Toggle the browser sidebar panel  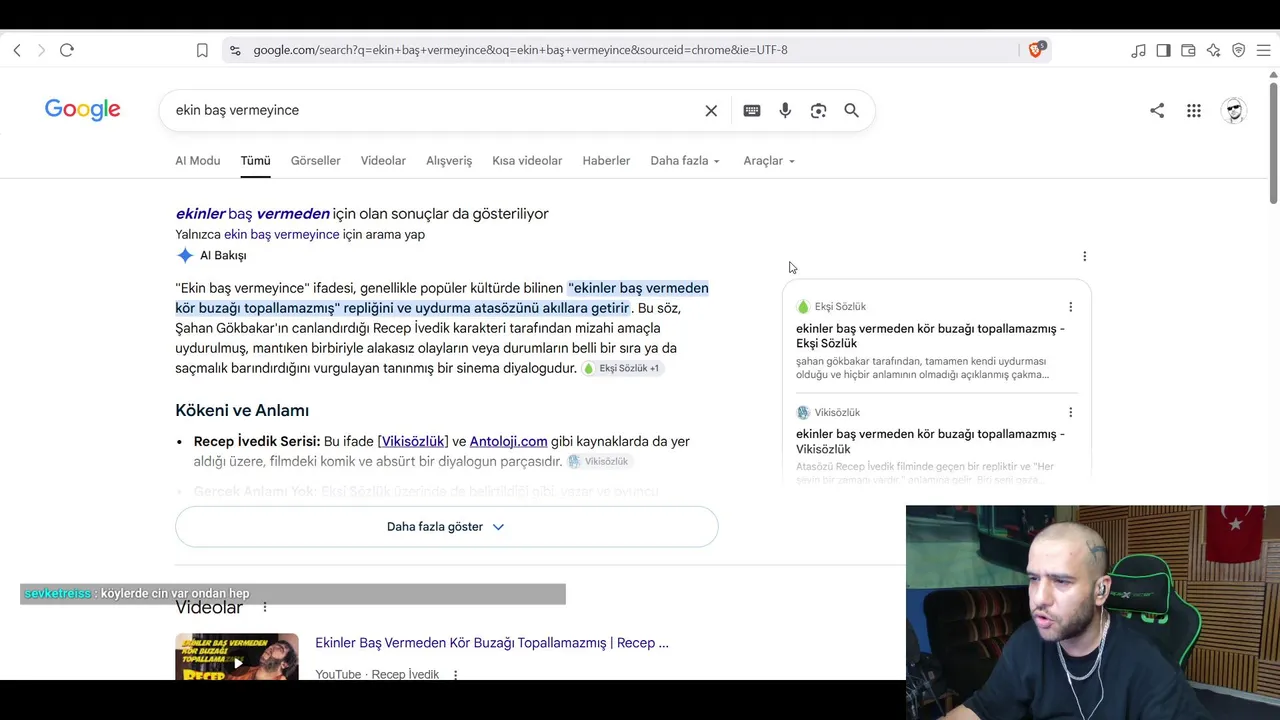[1163, 50]
